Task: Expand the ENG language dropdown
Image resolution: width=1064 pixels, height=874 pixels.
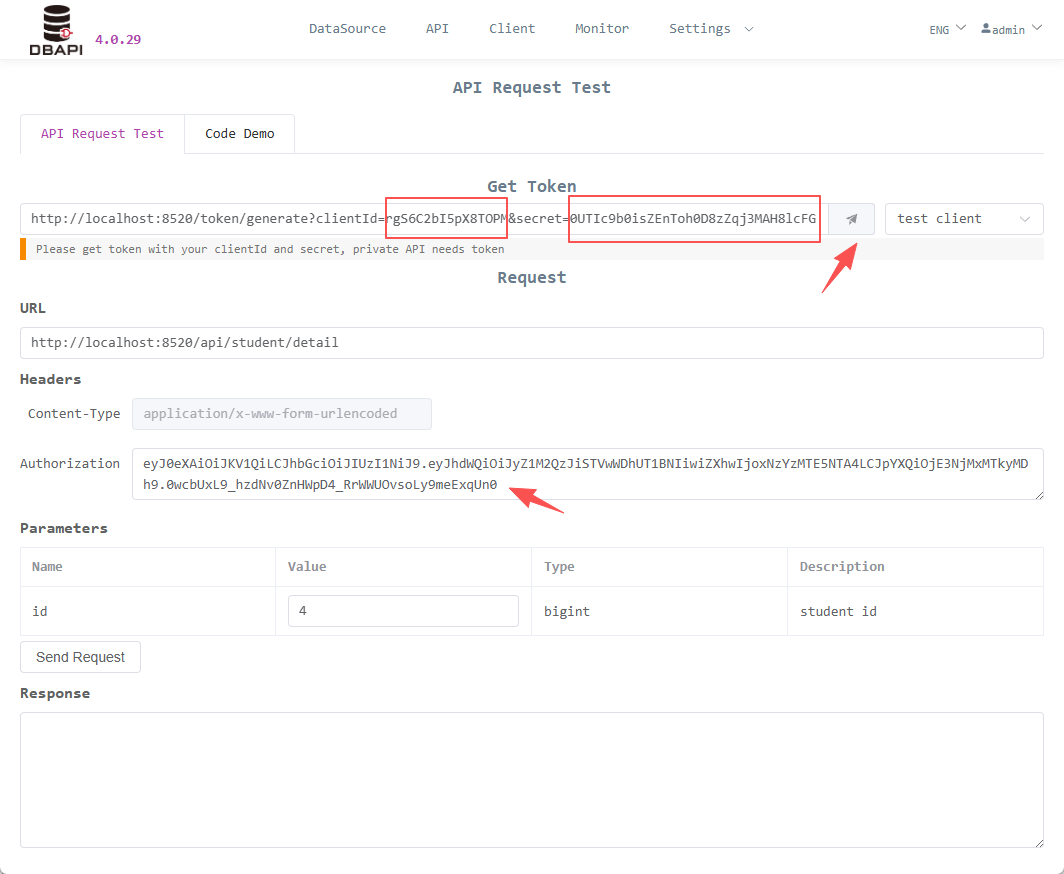Action: (944, 29)
